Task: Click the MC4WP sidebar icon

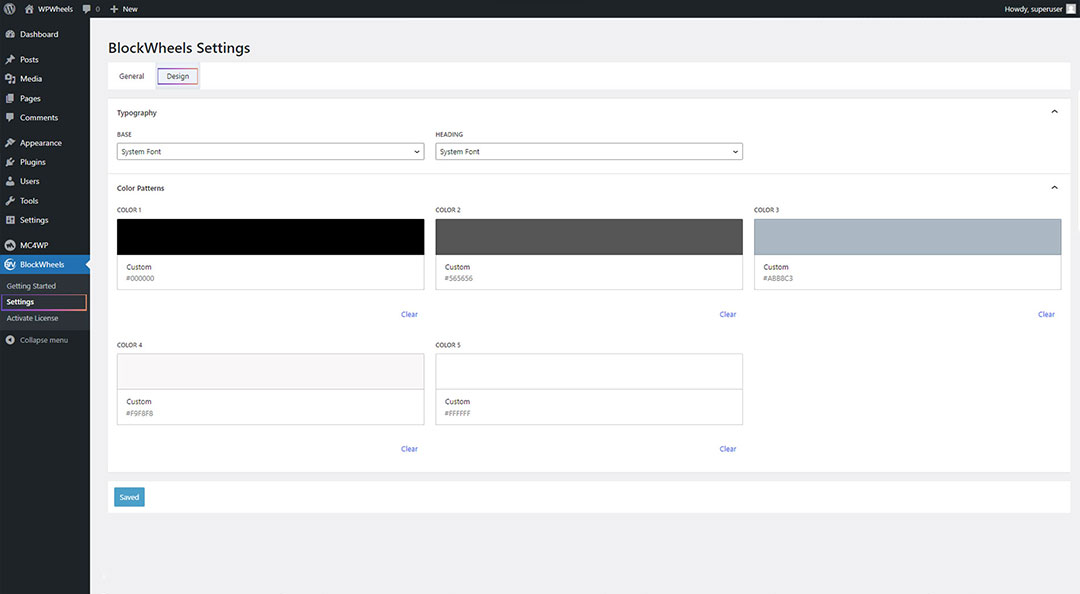Action: [10, 245]
